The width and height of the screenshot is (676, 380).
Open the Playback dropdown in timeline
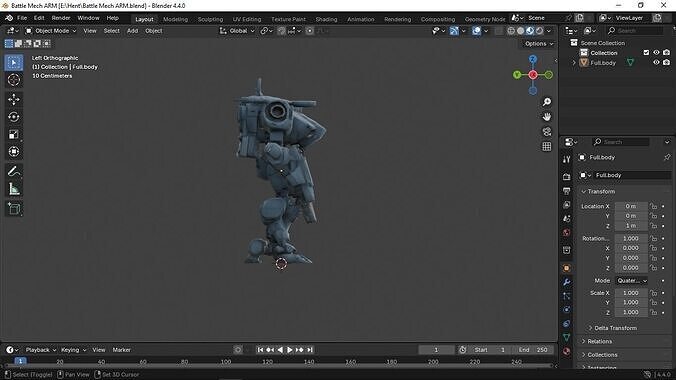tap(41, 350)
